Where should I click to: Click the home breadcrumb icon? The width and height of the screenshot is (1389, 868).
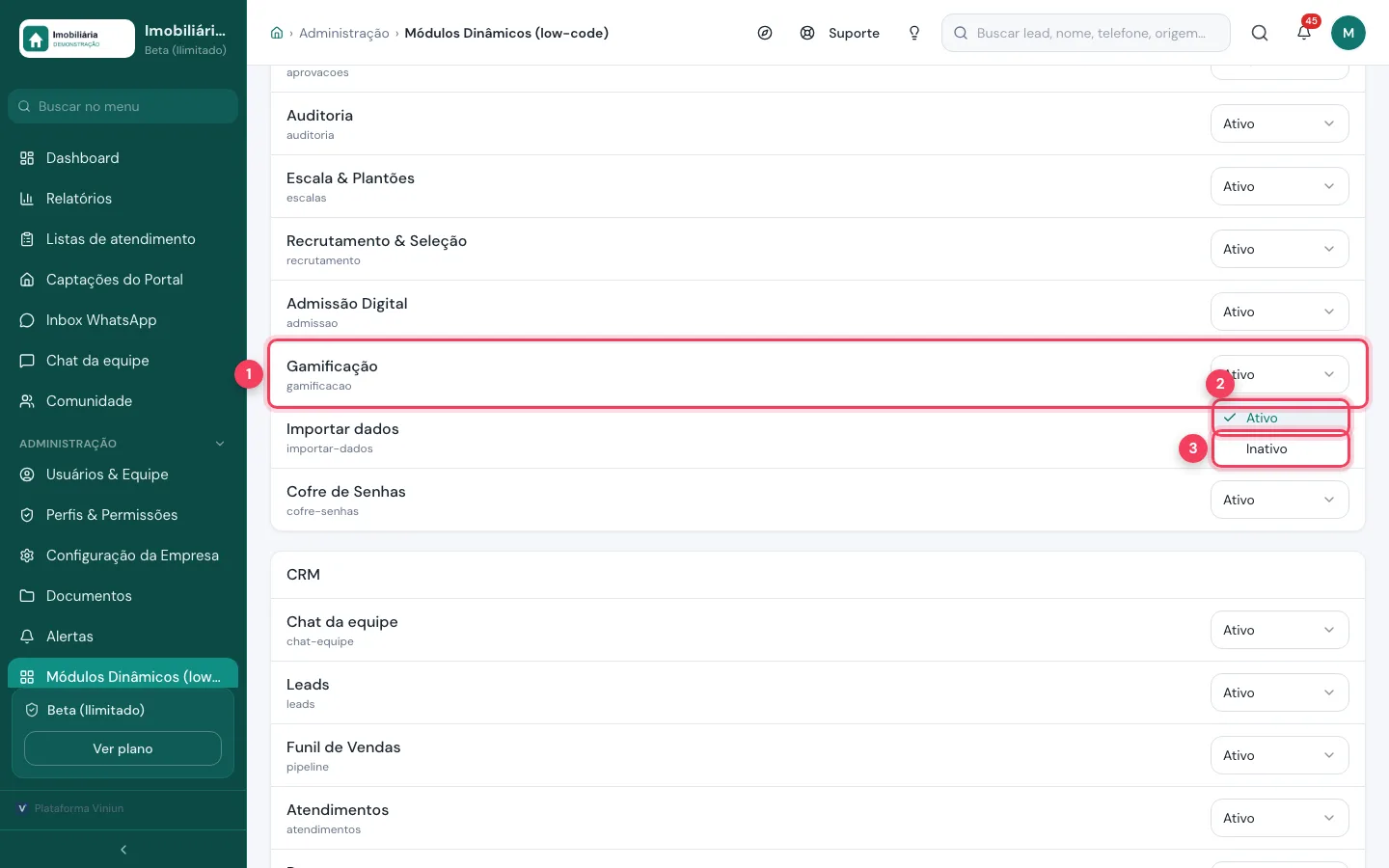click(x=277, y=33)
